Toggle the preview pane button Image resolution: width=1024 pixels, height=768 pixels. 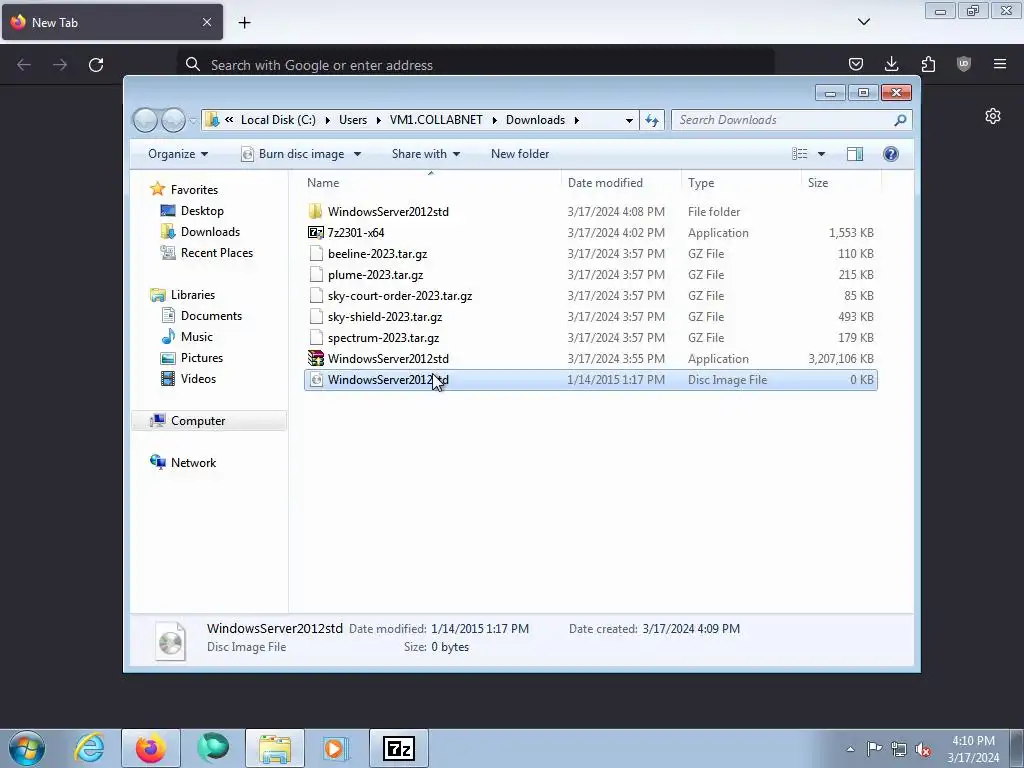855,154
